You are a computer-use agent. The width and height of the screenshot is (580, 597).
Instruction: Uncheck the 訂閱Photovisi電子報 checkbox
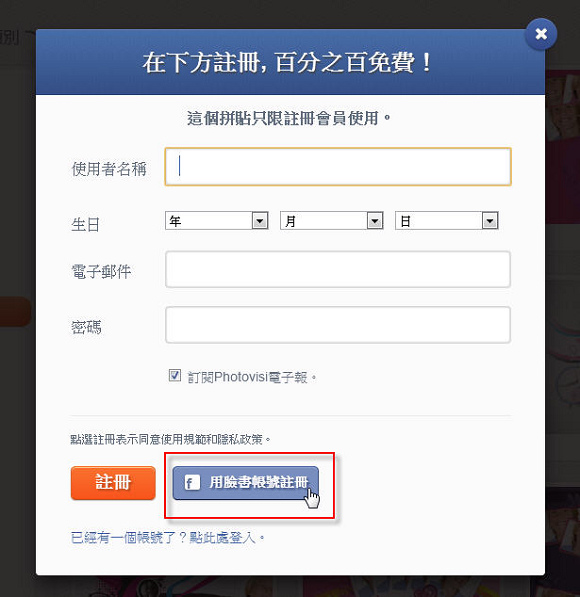[175, 375]
